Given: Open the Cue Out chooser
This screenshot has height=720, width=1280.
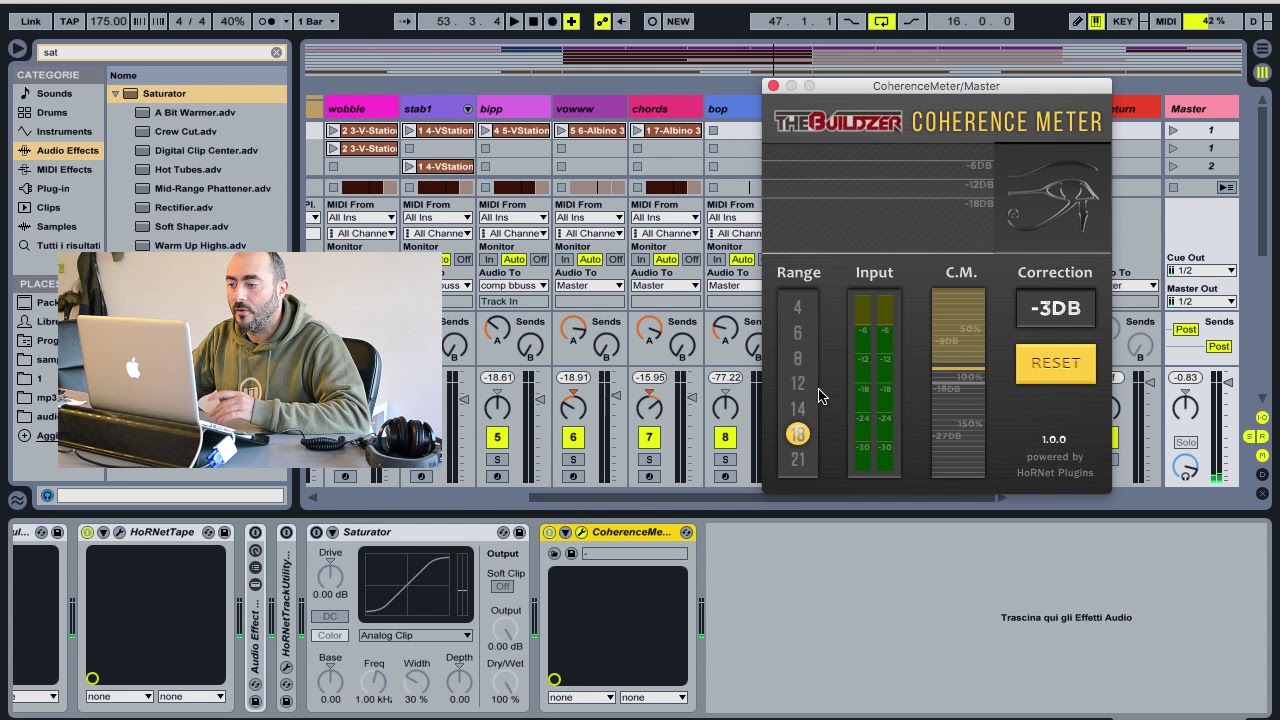Looking at the screenshot, I should click(x=1202, y=271).
